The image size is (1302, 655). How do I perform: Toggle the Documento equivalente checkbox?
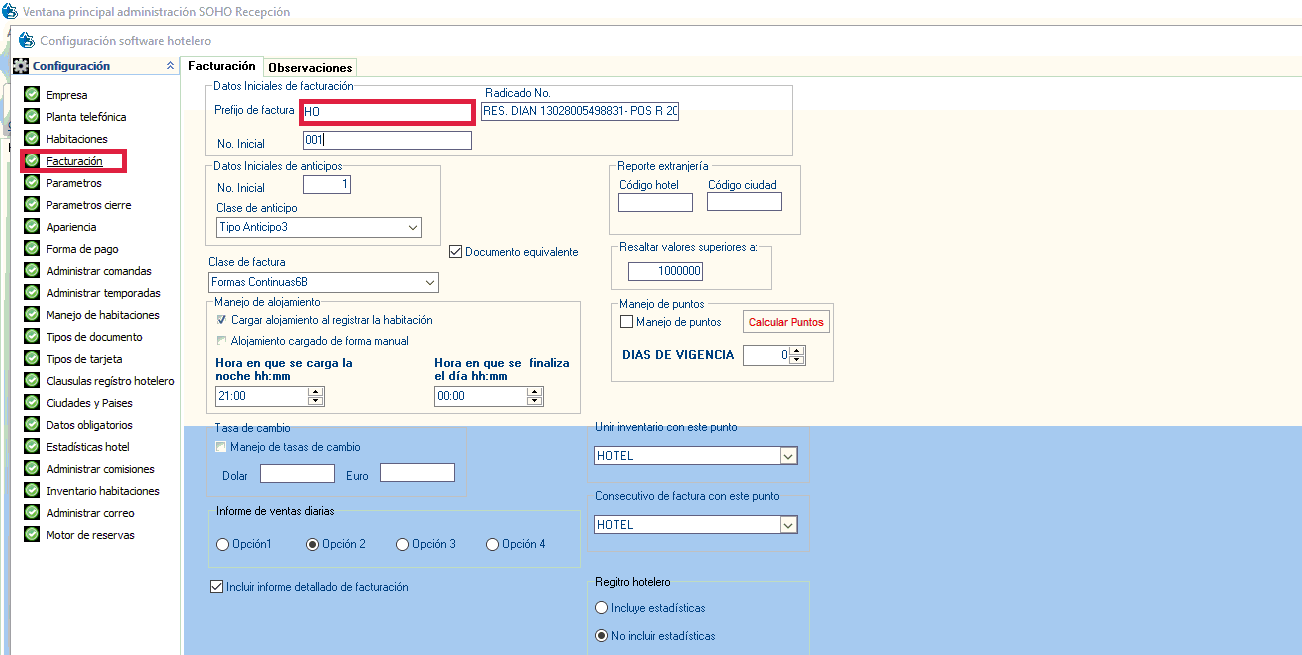[456, 252]
